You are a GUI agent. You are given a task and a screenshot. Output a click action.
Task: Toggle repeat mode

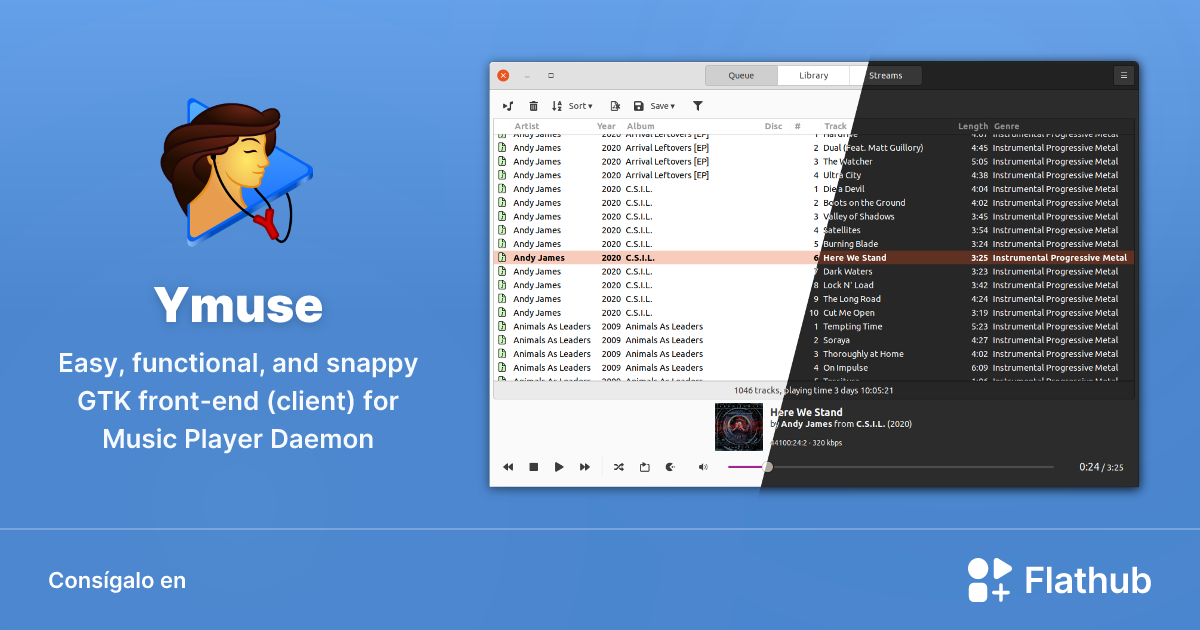(x=645, y=466)
